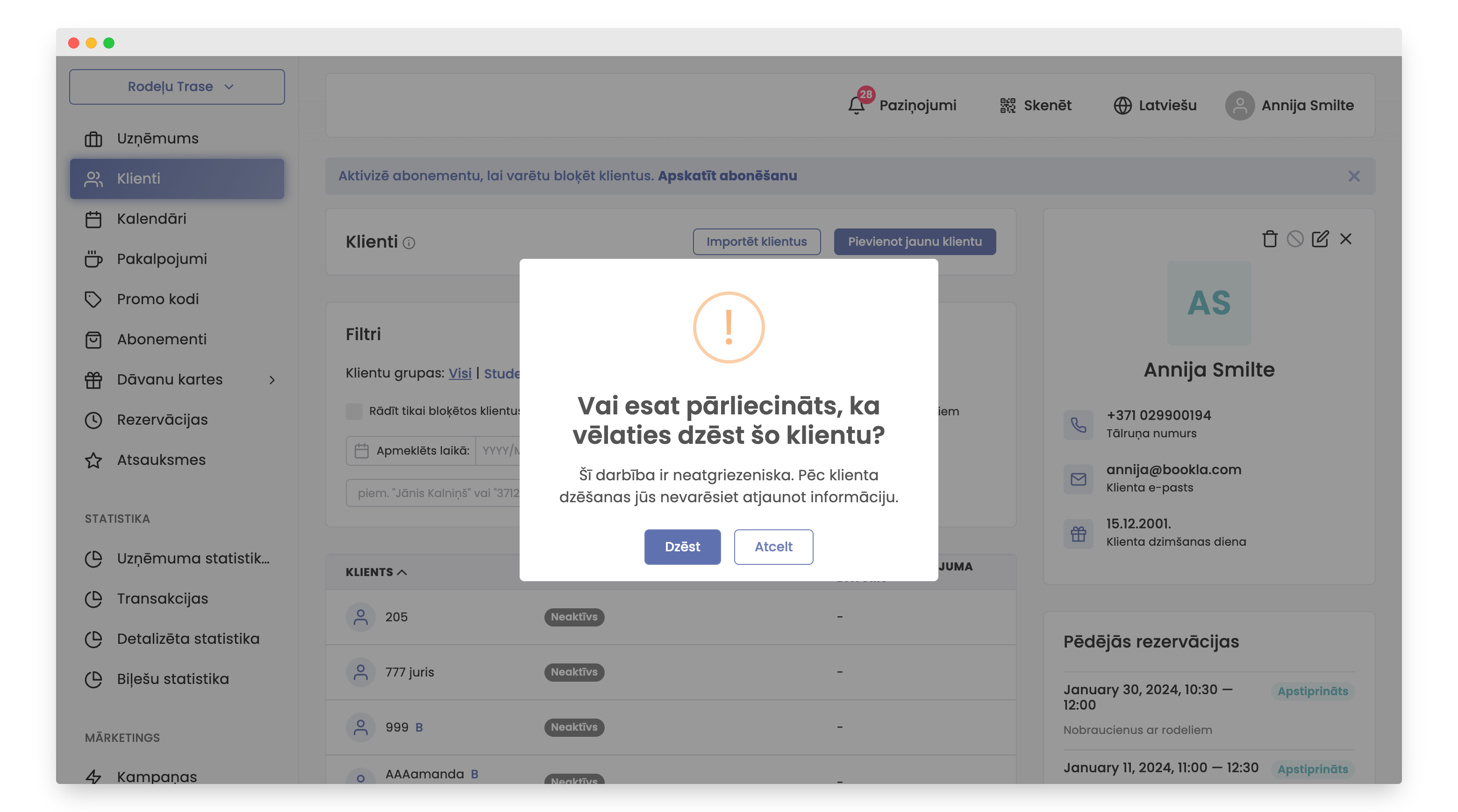This screenshot has height=812, width=1458.
Task: Click the phone icon by the number
Action: click(1078, 424)
